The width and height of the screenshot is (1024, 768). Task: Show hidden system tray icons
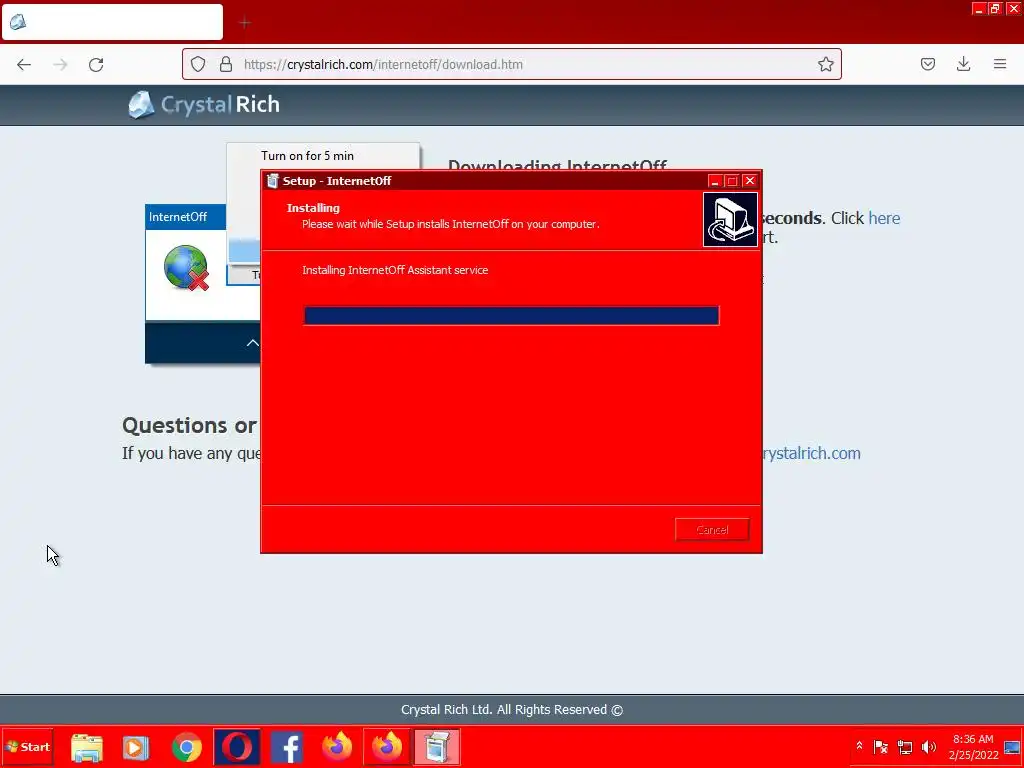pos(859,746)
